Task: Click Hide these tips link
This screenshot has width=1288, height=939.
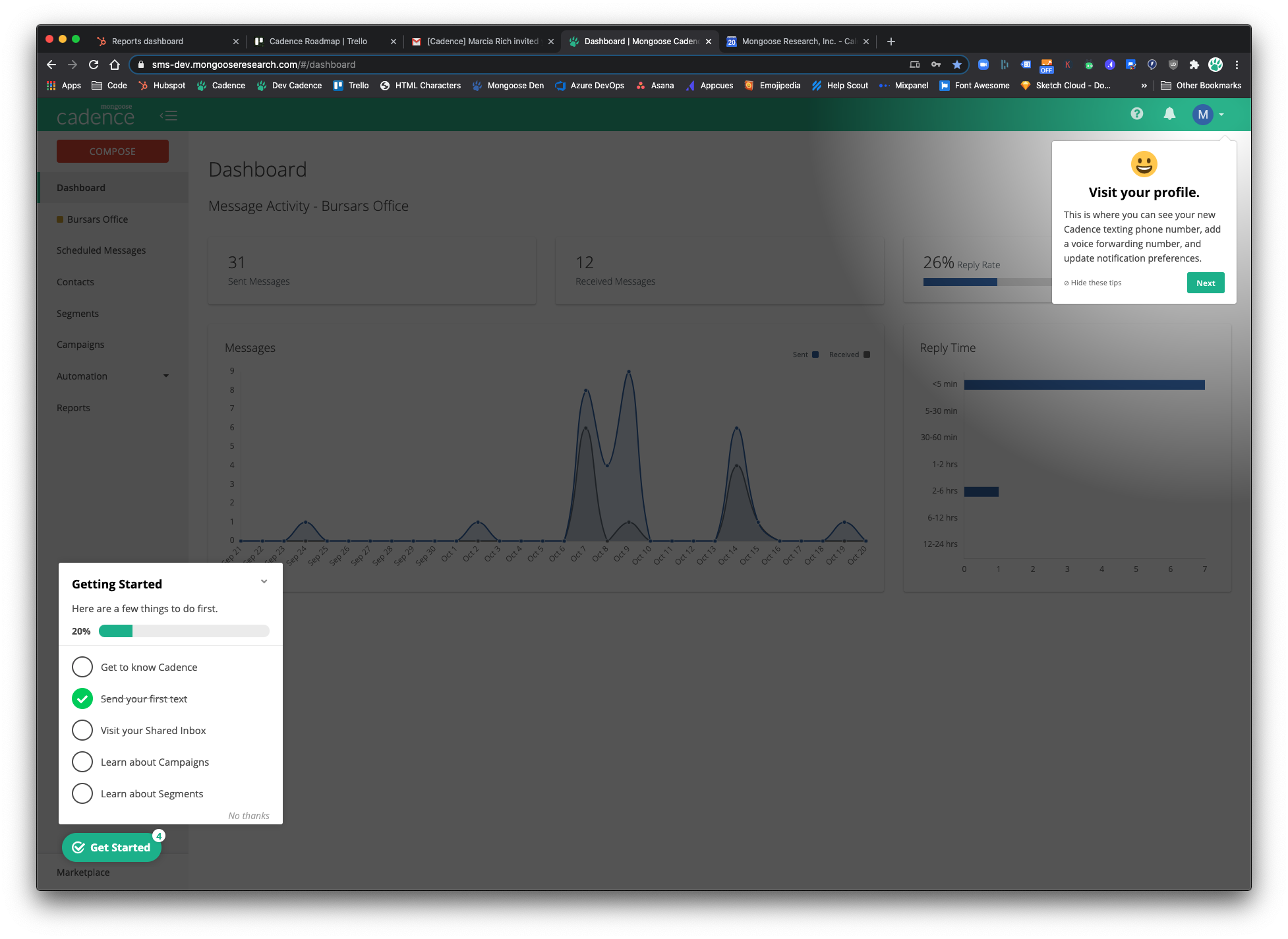Action: 1093,283
